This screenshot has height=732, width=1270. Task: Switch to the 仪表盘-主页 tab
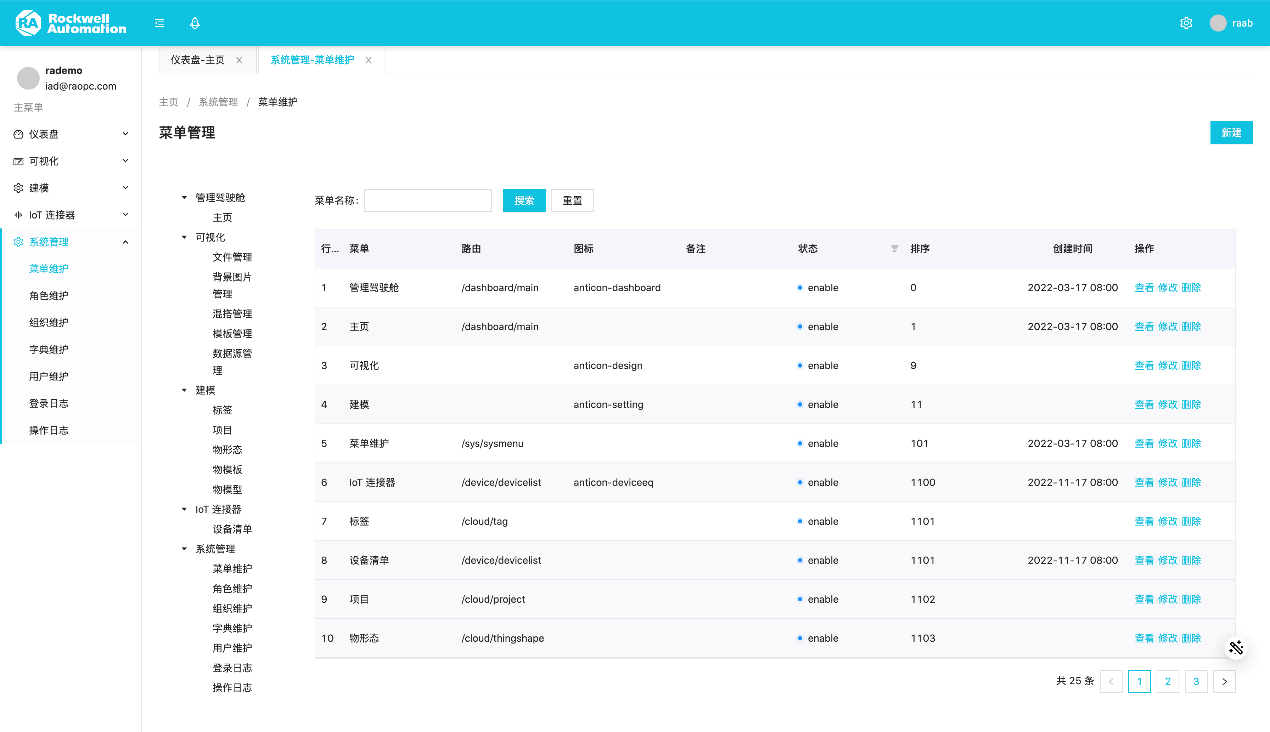[197, 60]
